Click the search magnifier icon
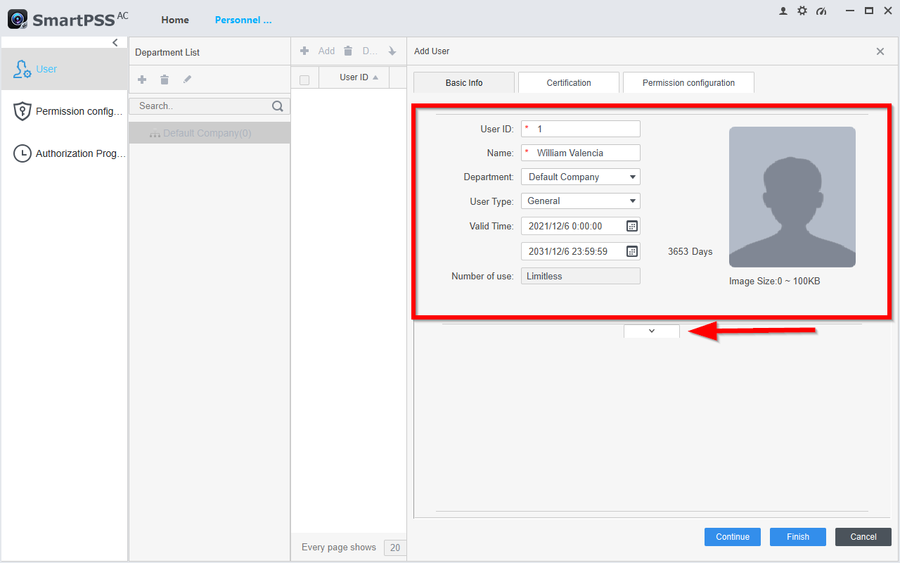The height and width of the screenshot is (563, 900). pyautogui.click(x=278, y=106)
